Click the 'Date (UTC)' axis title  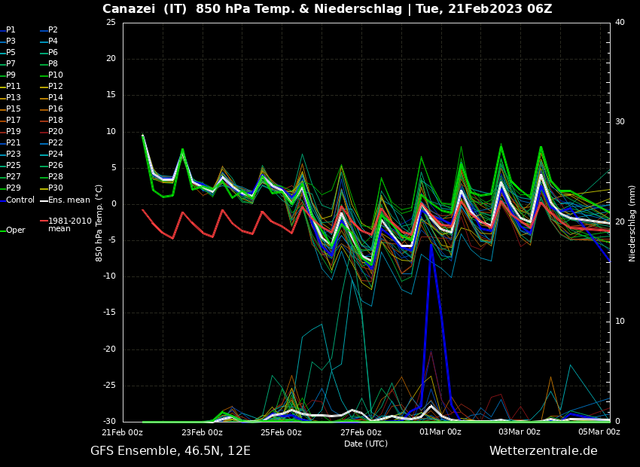pyautogui.click(x=366, y=444)
